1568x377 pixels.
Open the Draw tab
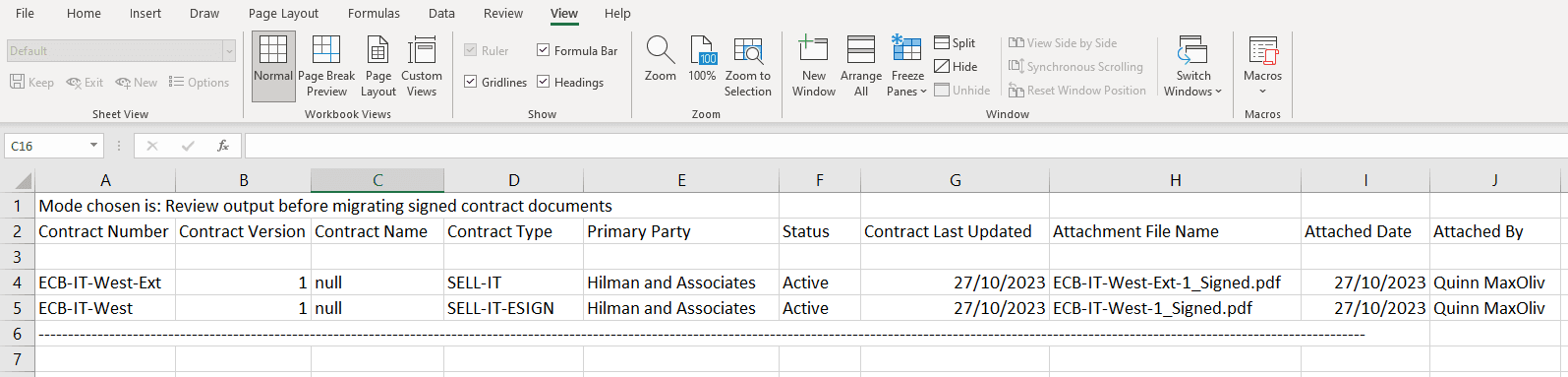click(x=204, y=13)
